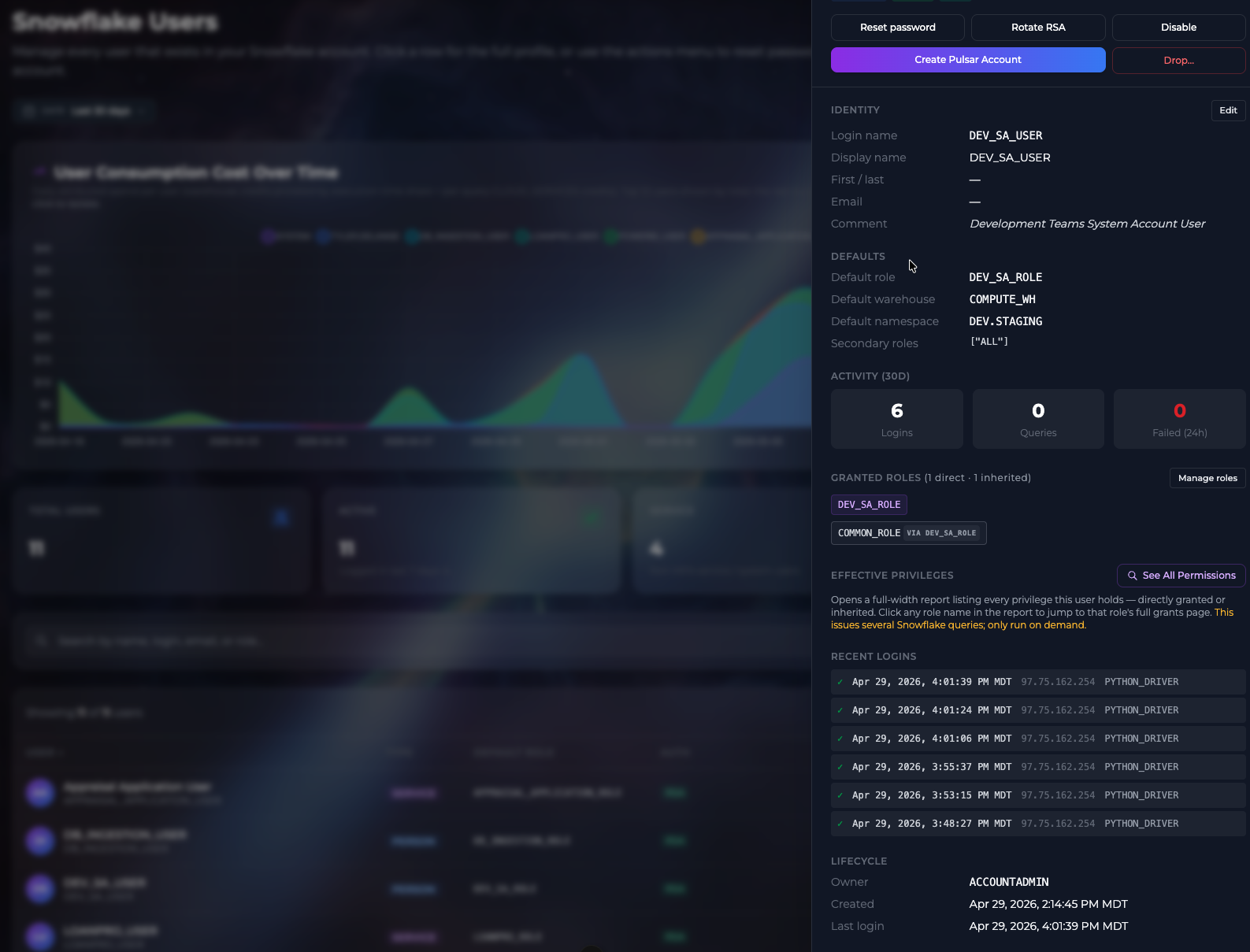The height and width of the screenshot is (952, 1250).
Task: Click the green check icon on 4:01:39 login
Action: pyautogui.click(x=840, y=682)
